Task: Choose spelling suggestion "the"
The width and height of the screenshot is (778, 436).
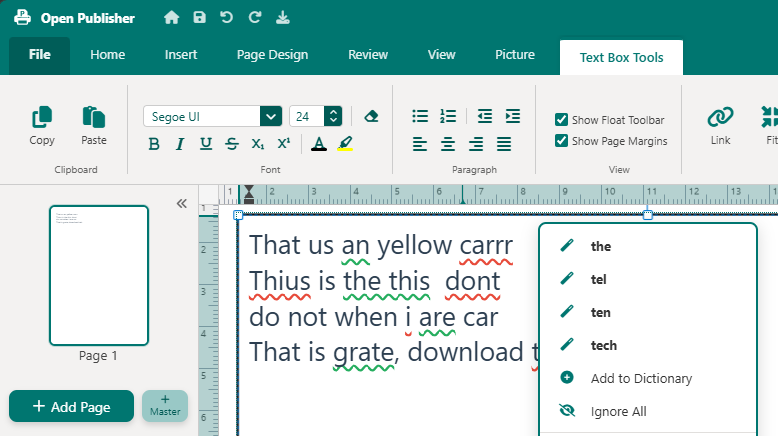Action: coord(648,246)
